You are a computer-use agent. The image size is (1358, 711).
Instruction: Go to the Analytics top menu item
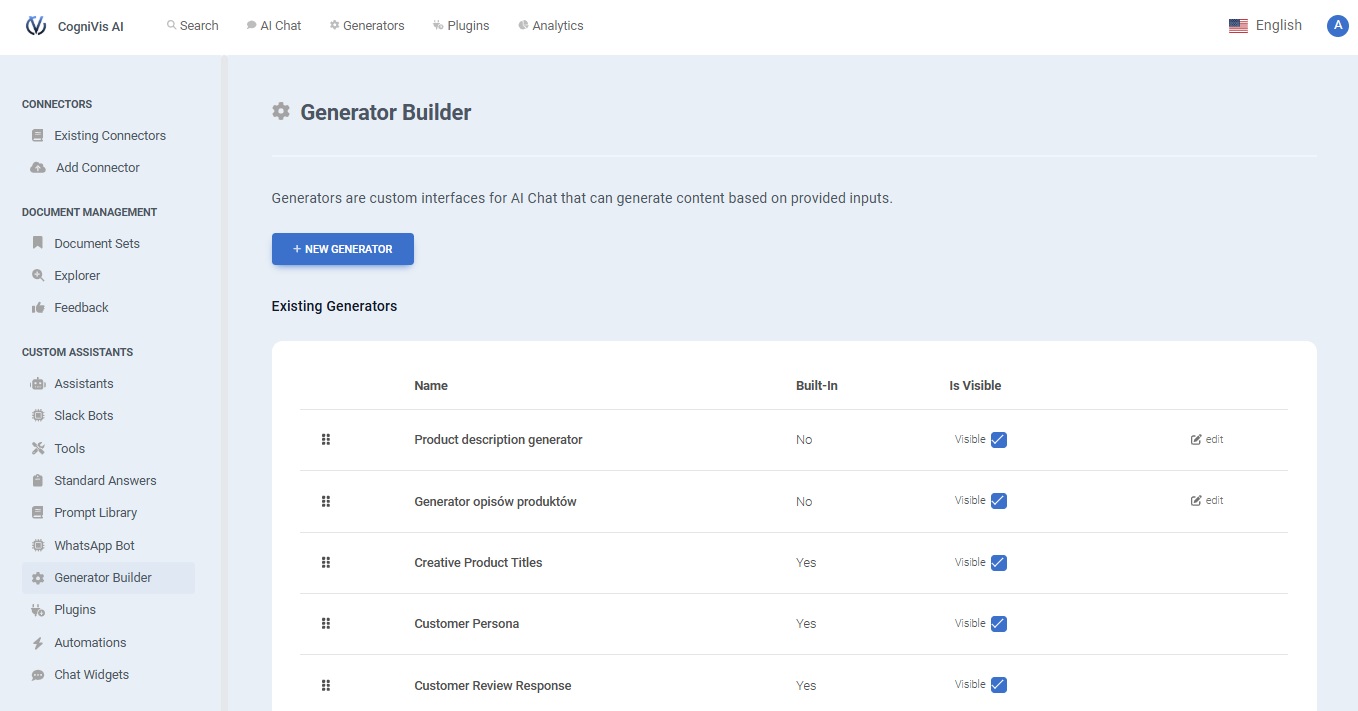pyautogui.click(x=551, y=26)
